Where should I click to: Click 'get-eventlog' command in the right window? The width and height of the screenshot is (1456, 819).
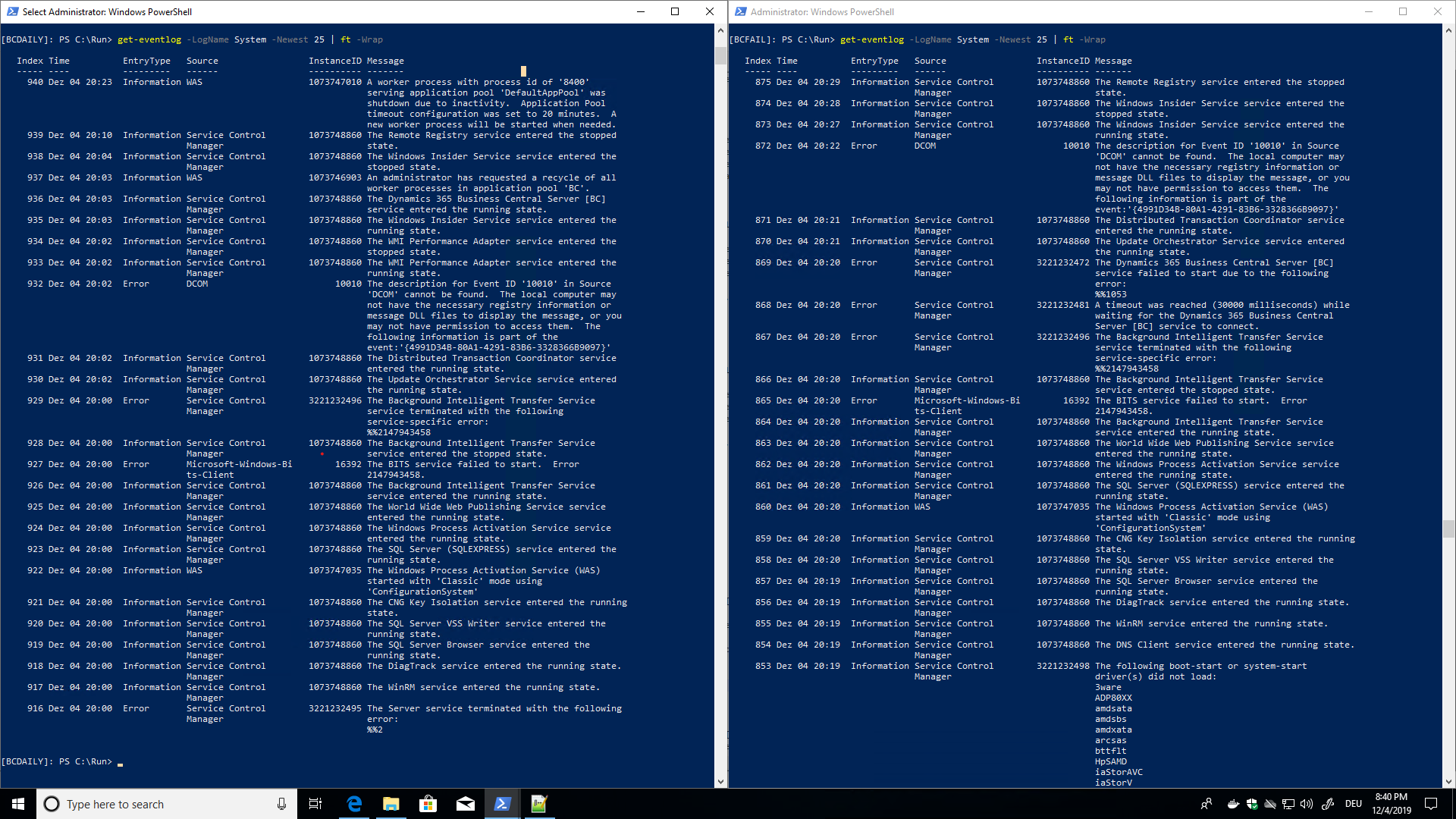872,39
